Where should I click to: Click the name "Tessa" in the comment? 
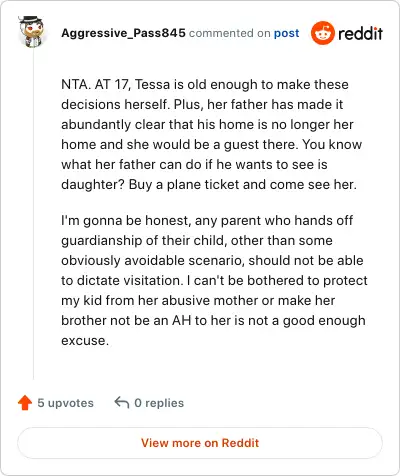pyautogui.click(x=153, y=84)
